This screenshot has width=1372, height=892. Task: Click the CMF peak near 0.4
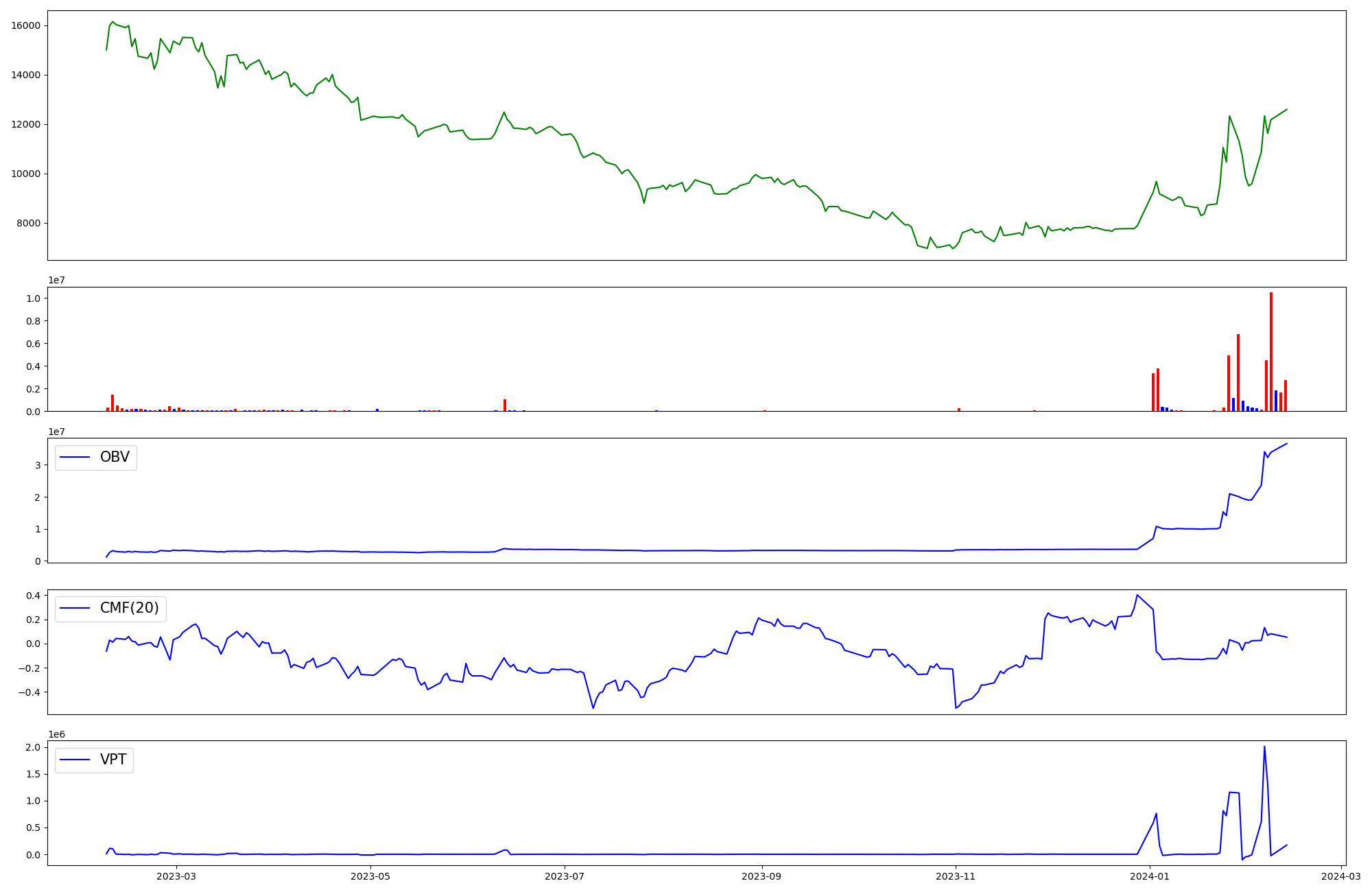[1137, 596]
